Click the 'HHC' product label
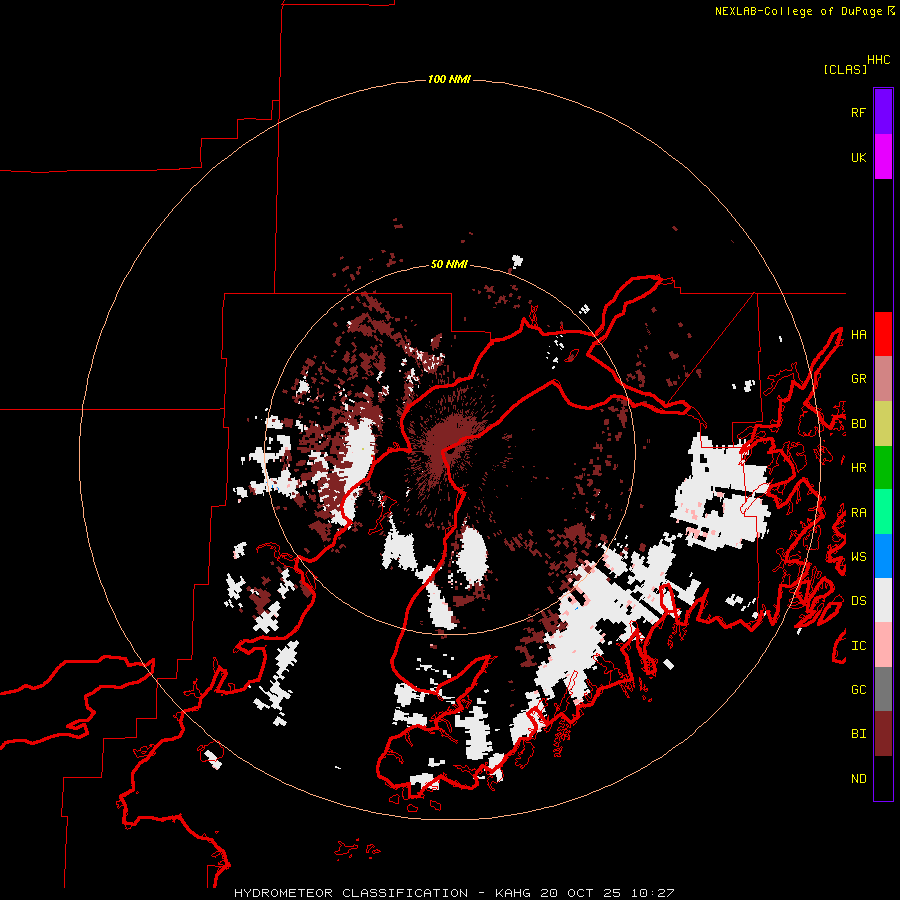The width and height of the screenshot is (900, 900). (x=879, y=60)
